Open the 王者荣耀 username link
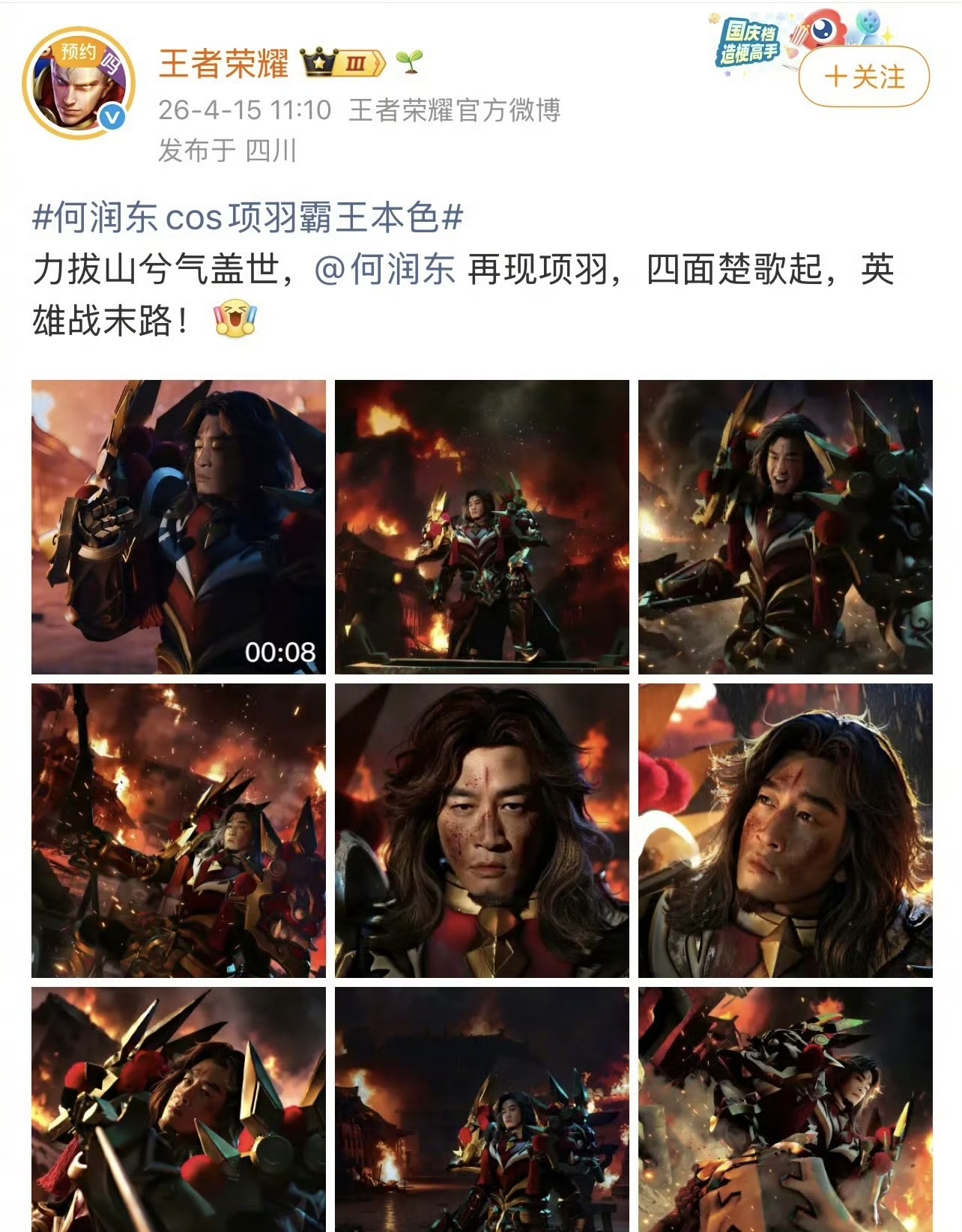962x1232 pixels. click(223, 64)
